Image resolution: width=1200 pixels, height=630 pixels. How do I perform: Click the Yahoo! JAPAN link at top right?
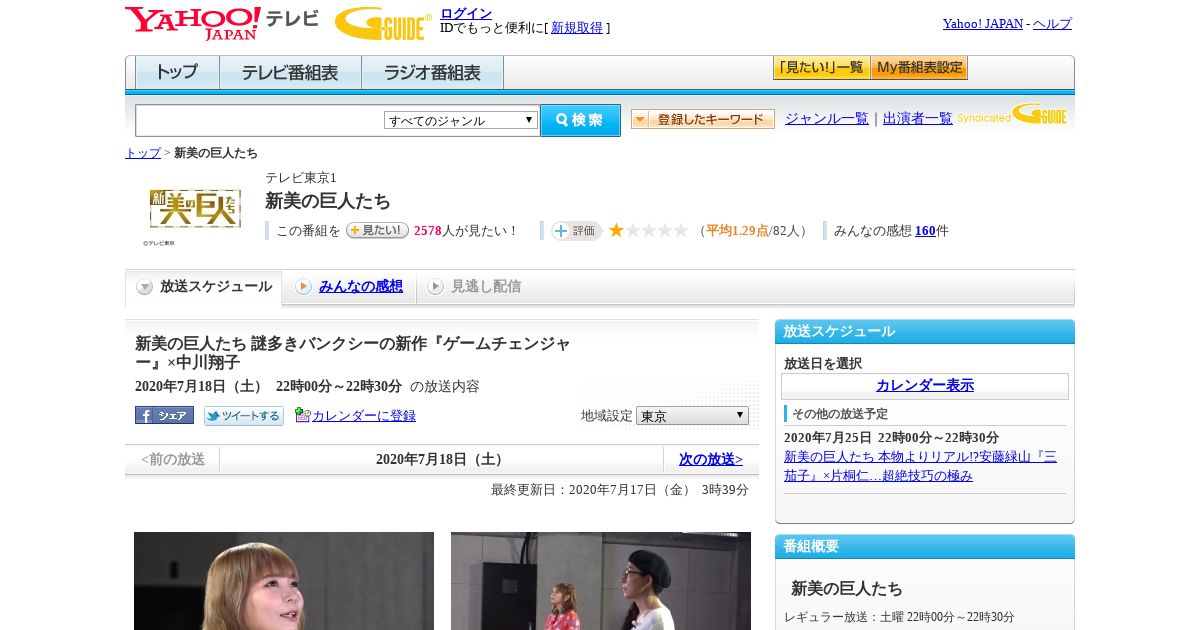pyautogui.click(x=983, y=23)
